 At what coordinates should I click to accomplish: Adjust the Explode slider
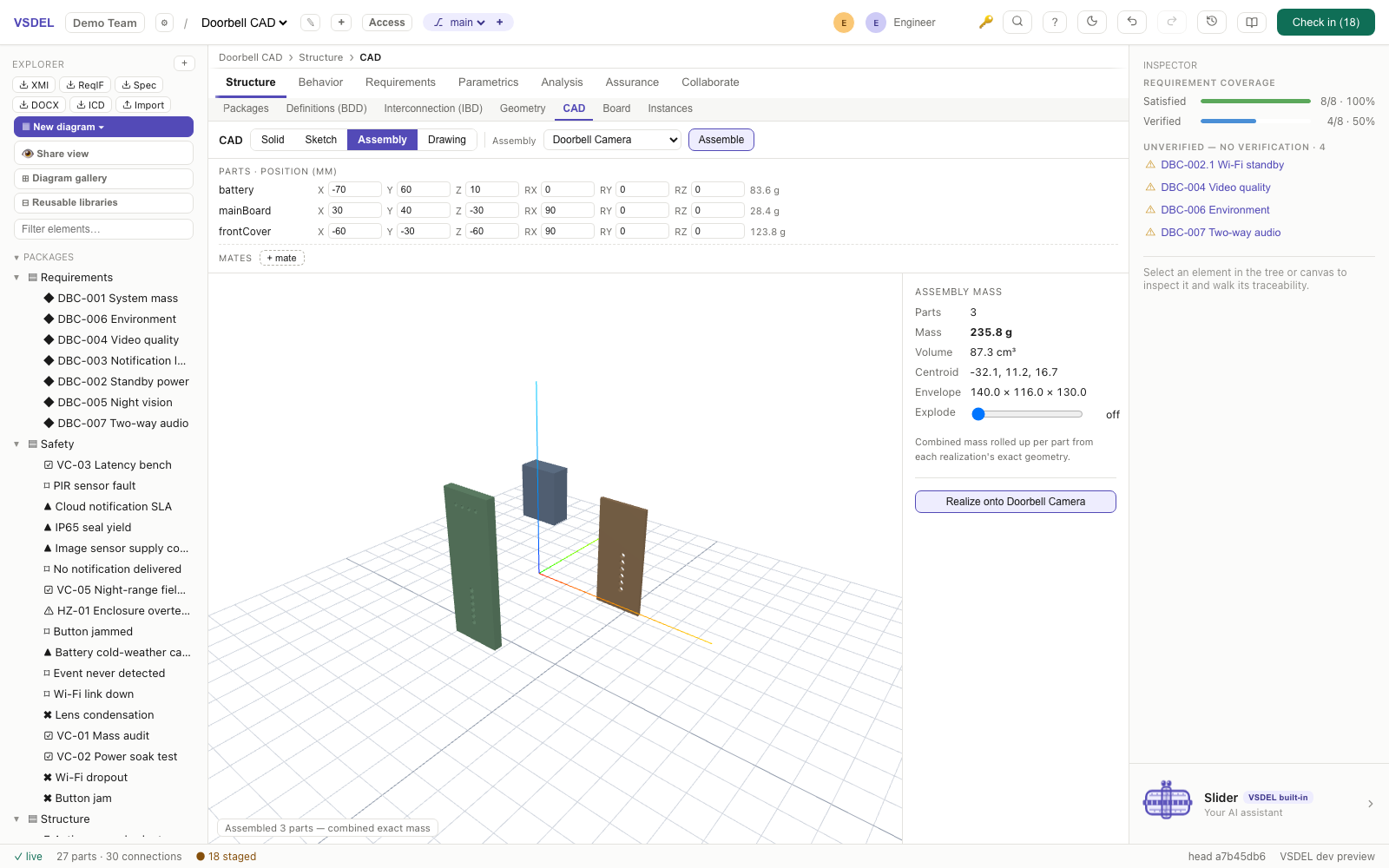coord(1029,414)
